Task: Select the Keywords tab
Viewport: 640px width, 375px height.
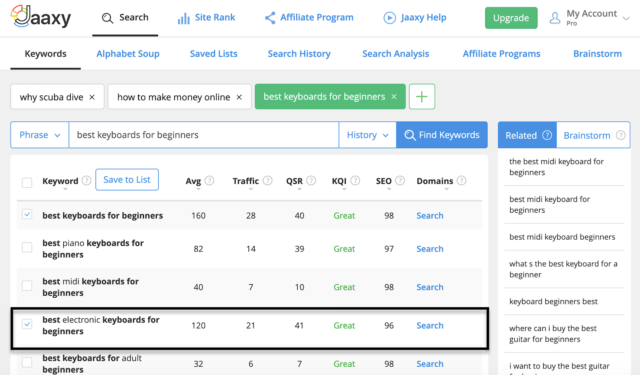Action: coord(45,54)
